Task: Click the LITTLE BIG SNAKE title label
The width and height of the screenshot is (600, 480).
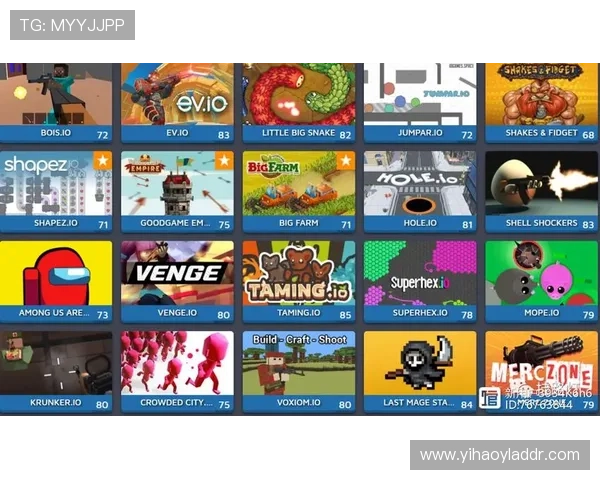Action: point(298,133)
